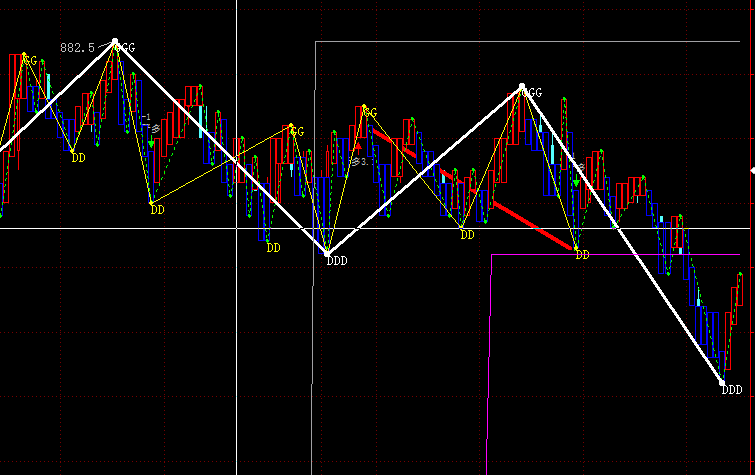Screen dimensions: 755x475
Task: Click the green down arrow below the -1 label
Action: [x=151, y=142]
